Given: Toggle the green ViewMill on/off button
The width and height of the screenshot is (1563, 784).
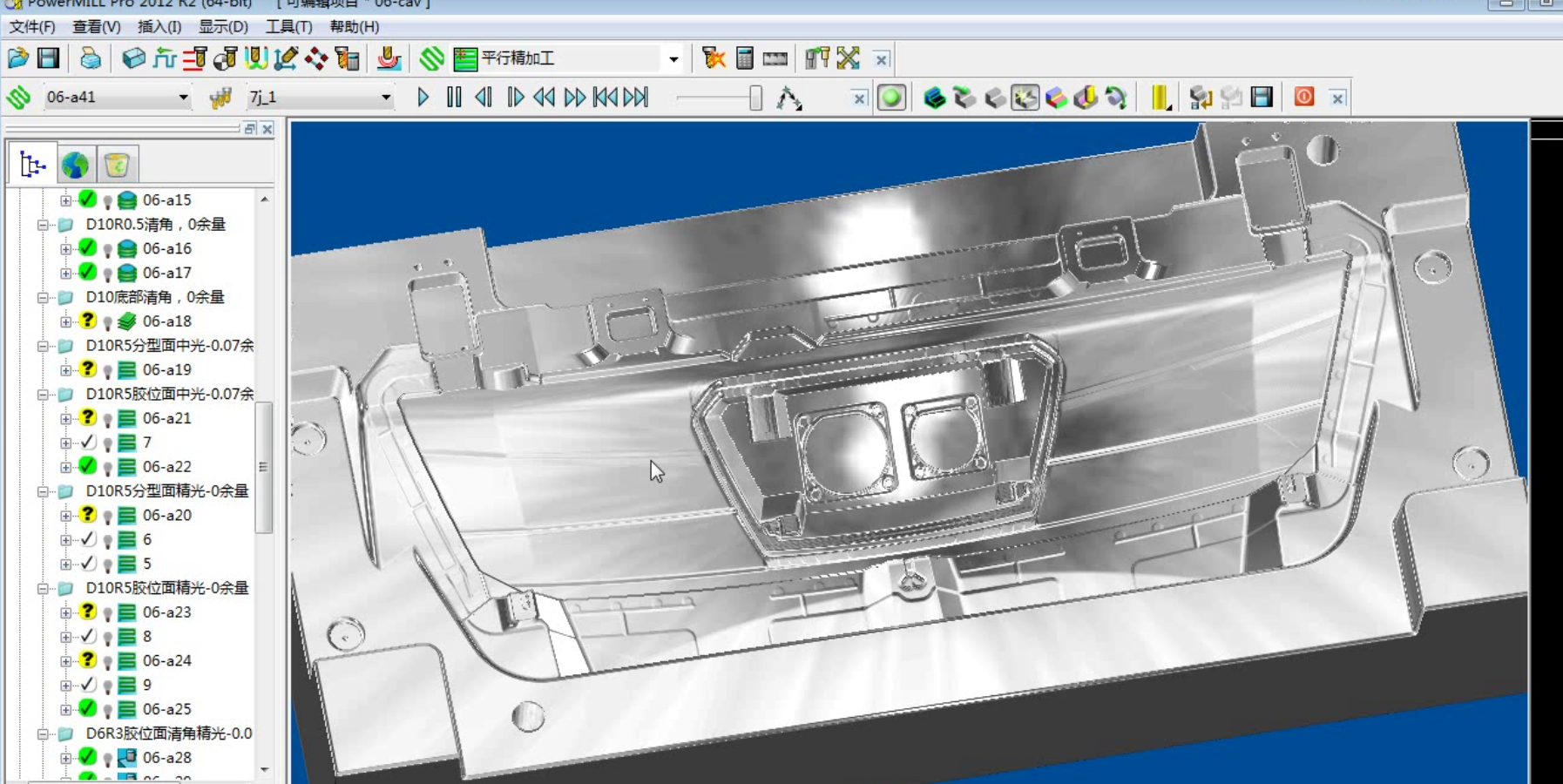Looking at the screenshot, I should coord(891,98).
